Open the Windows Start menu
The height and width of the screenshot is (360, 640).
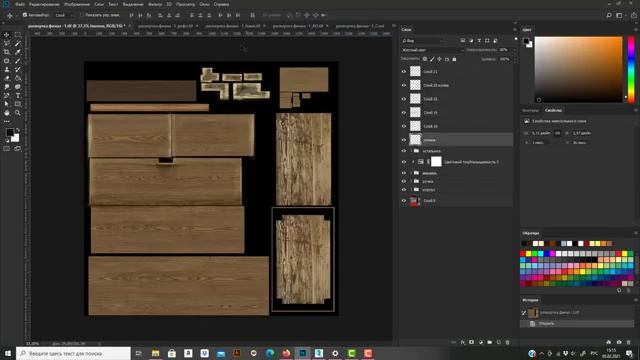(7, 353)
